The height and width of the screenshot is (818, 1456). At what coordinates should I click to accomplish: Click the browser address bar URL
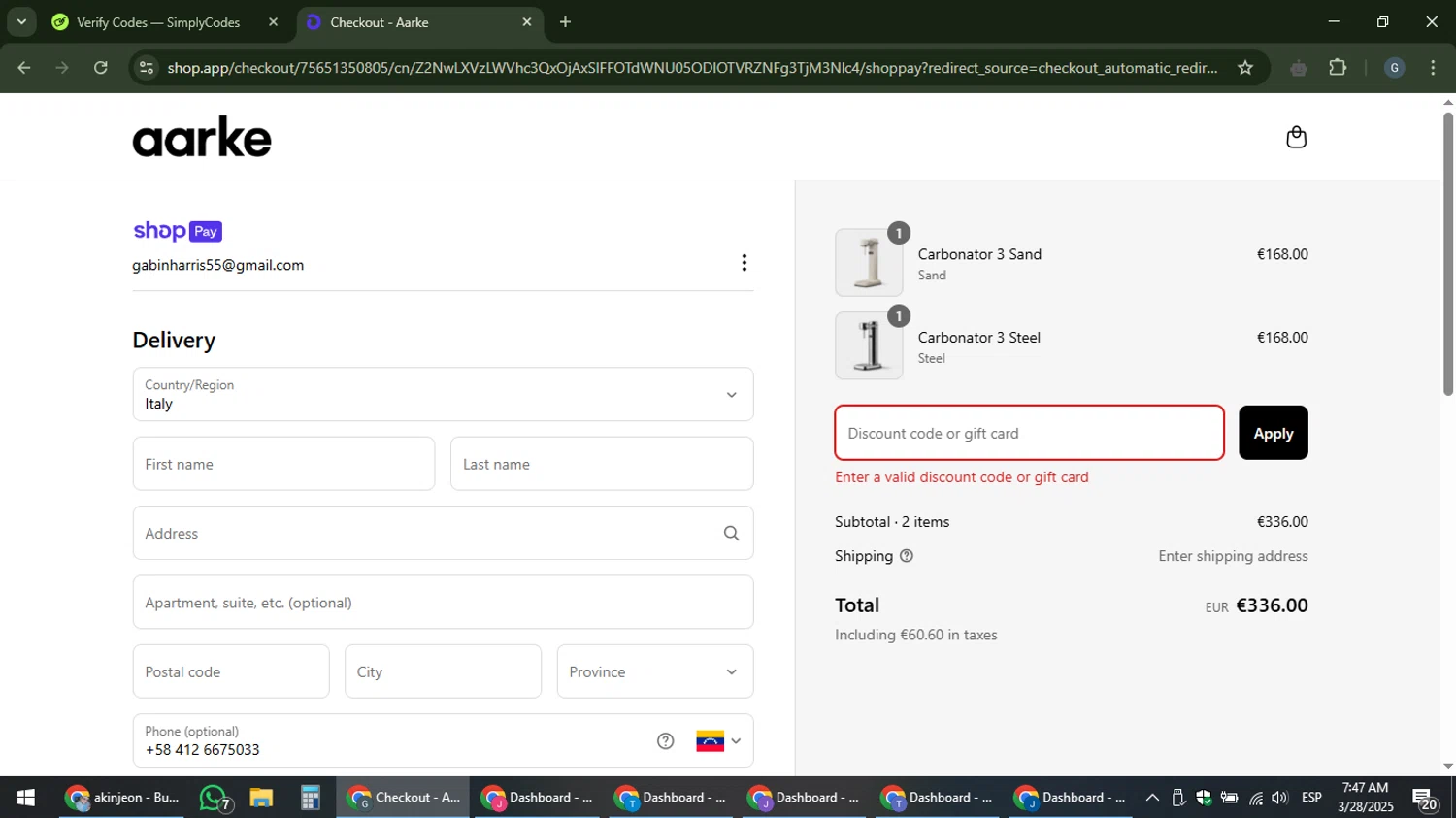click(x=692, y=68)
